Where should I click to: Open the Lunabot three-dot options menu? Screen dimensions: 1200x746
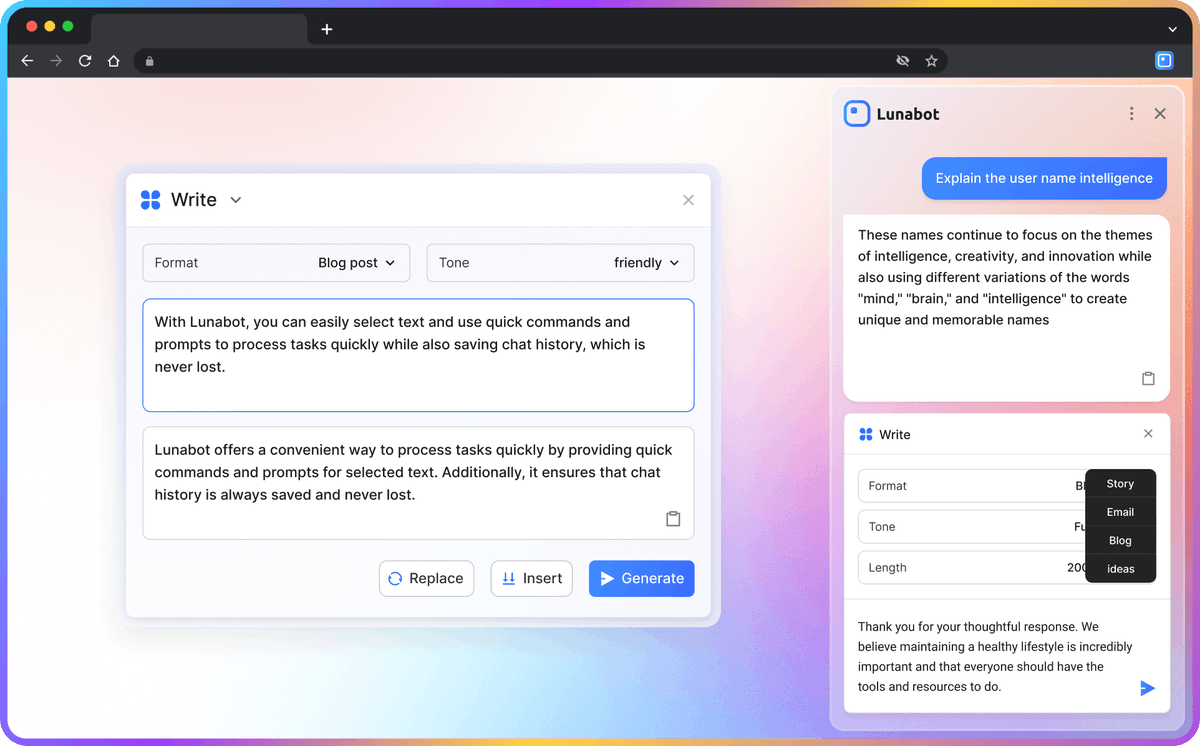coord(1131,113)
